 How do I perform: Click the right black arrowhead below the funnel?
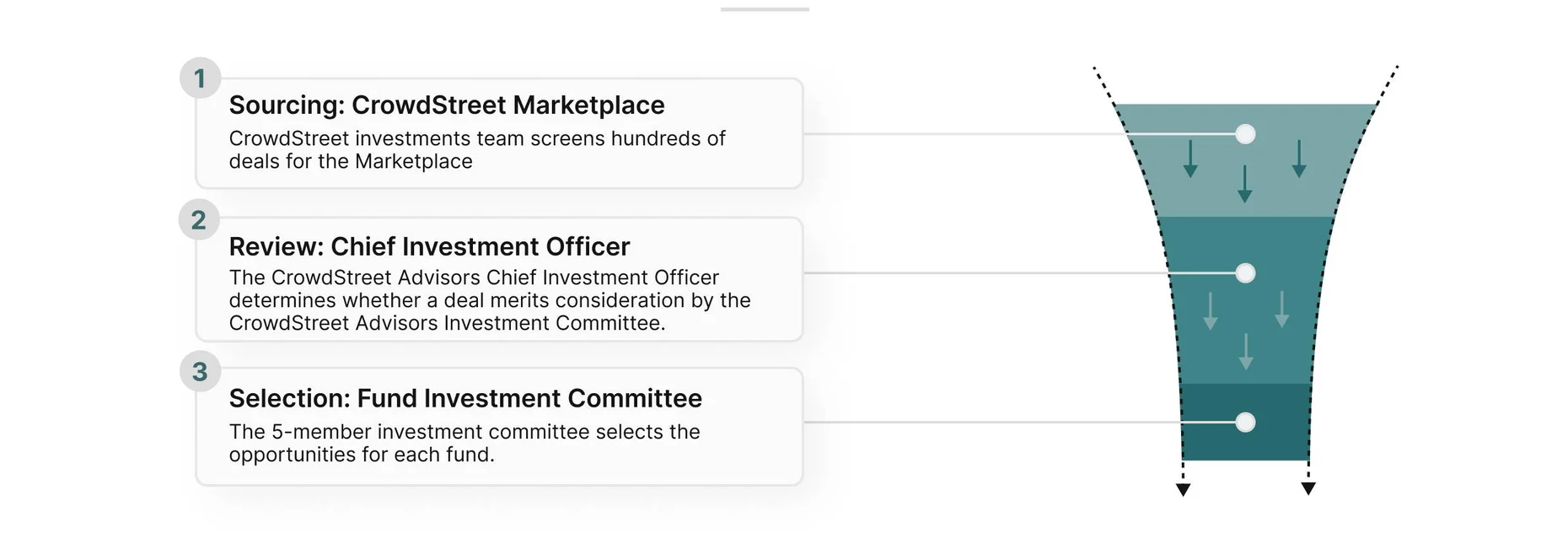pos(1308,489)
